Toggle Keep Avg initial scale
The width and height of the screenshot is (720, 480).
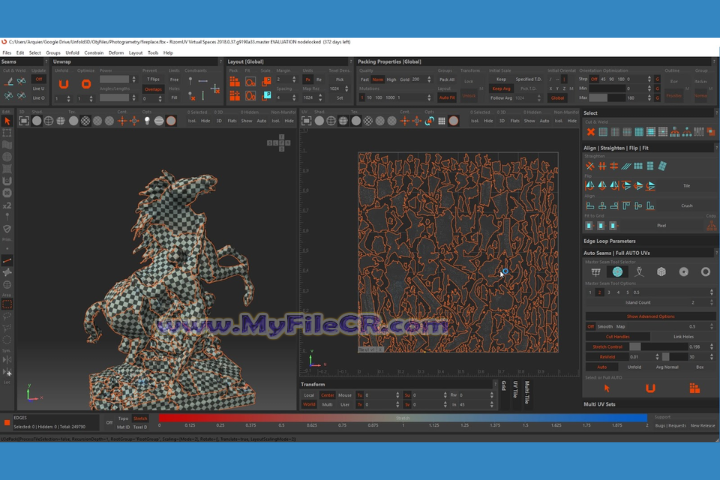click(x=501, y=89)
